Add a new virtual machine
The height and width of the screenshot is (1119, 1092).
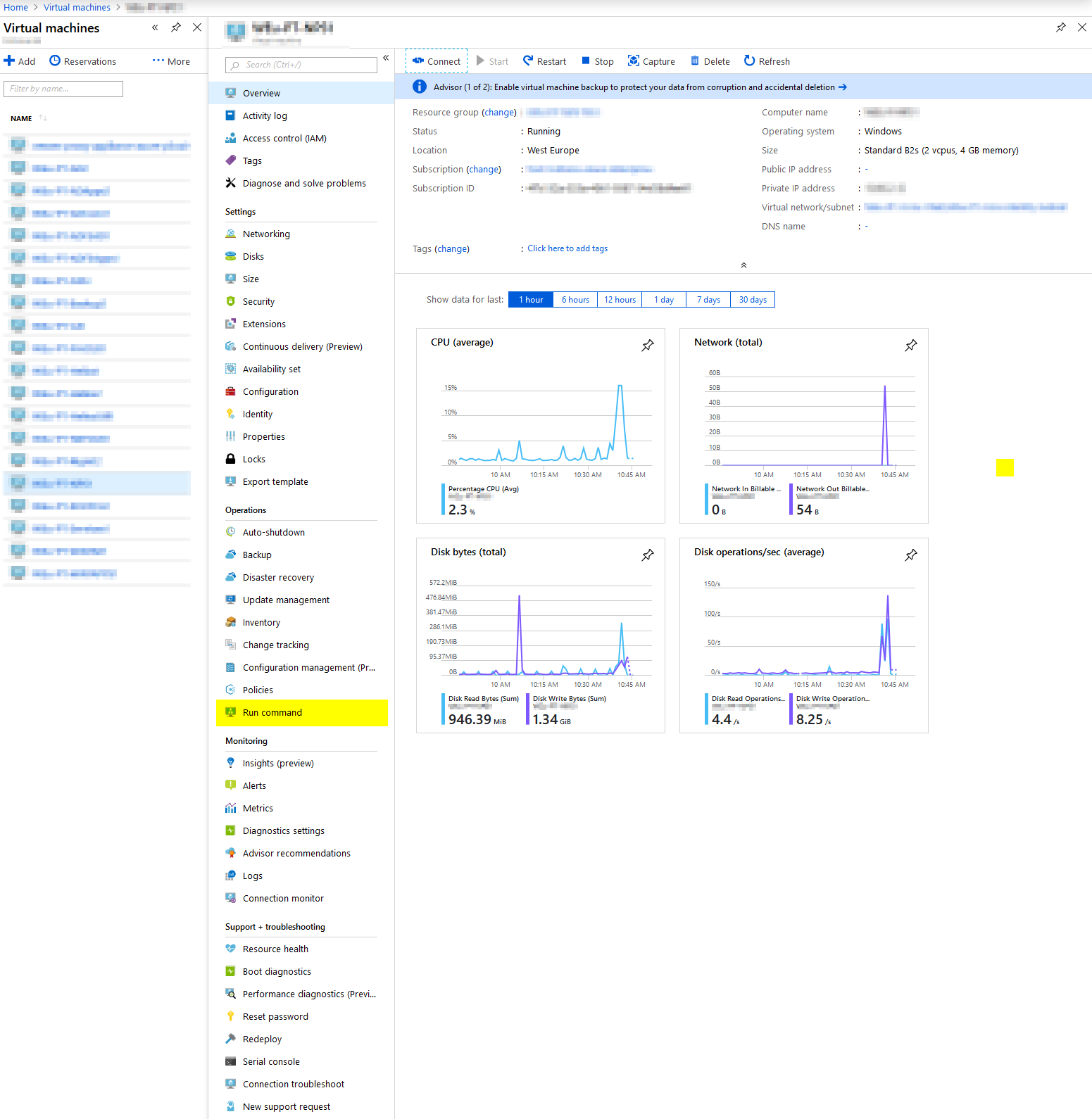tap(20, 61)
